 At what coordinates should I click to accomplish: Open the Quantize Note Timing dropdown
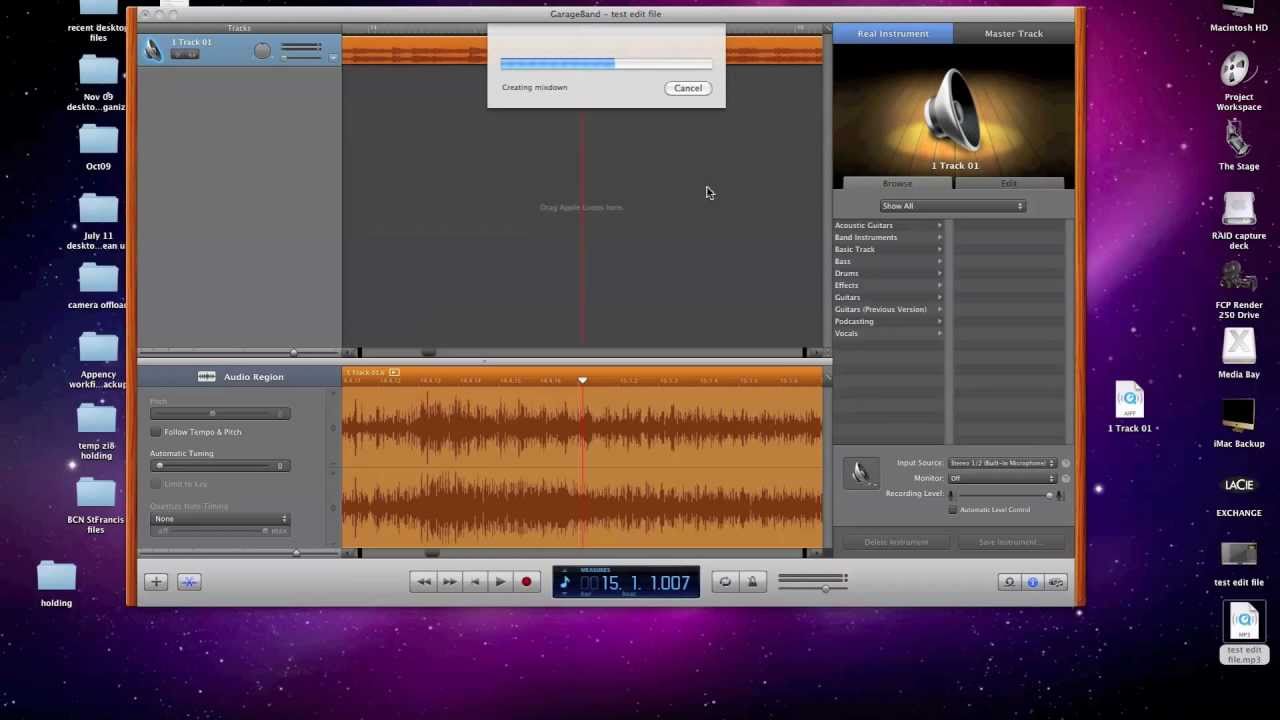point(220,519)
